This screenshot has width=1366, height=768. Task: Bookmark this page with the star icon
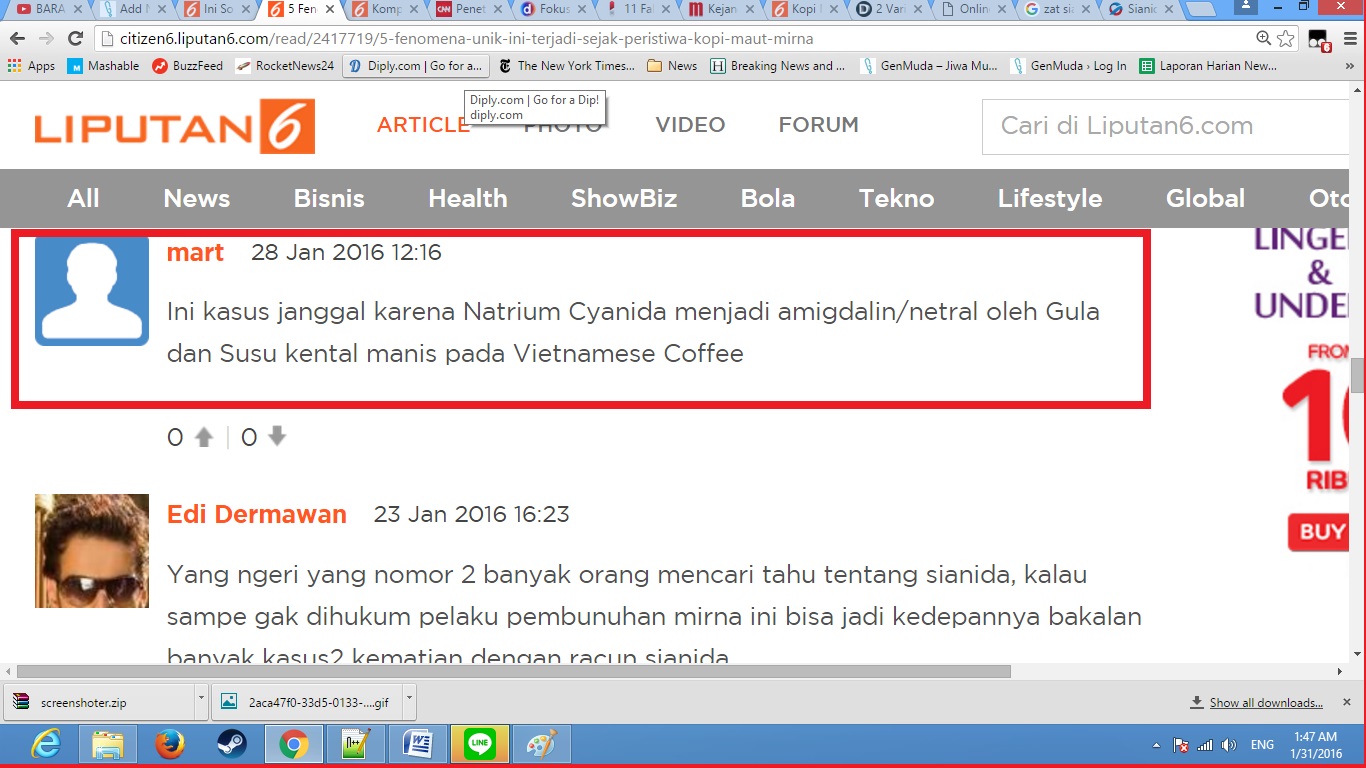pos(1286,39)
